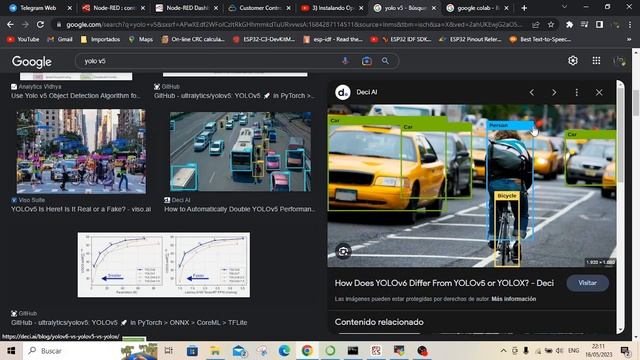This screenshot has width=640, height=360.
Task: Click the Google logo
Action: (32, 62)
